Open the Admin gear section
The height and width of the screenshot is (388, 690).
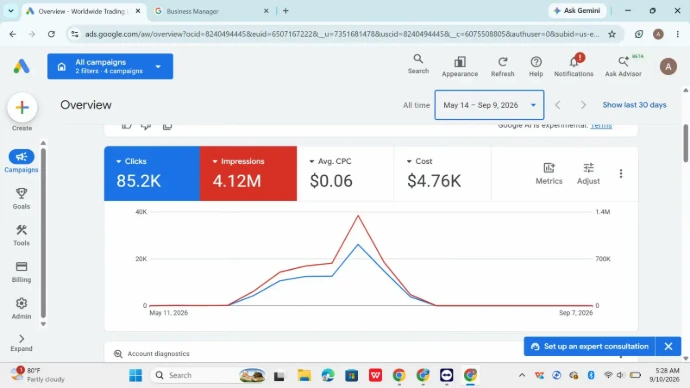(21, 308)
